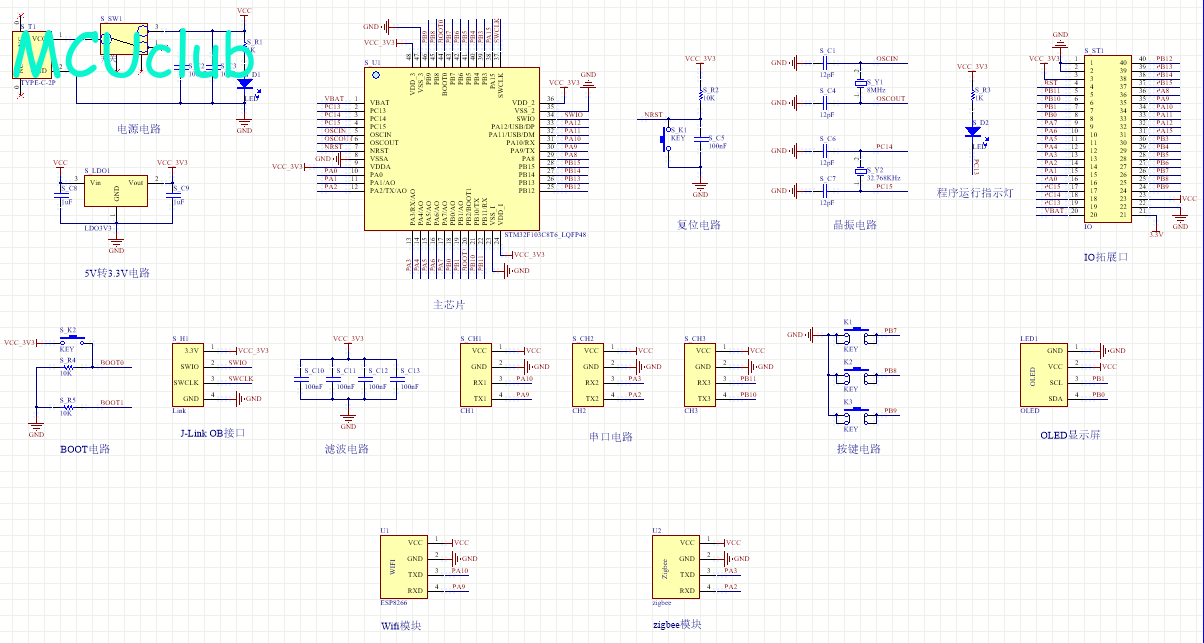
Task: Select the S_C8 1uF capacitor
Action: point(60,197)
